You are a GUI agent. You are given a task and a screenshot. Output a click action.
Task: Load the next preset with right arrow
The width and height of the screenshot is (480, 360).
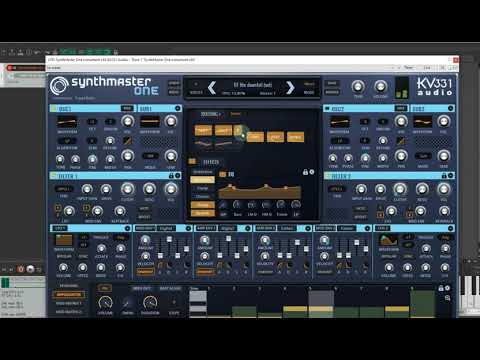290,88
